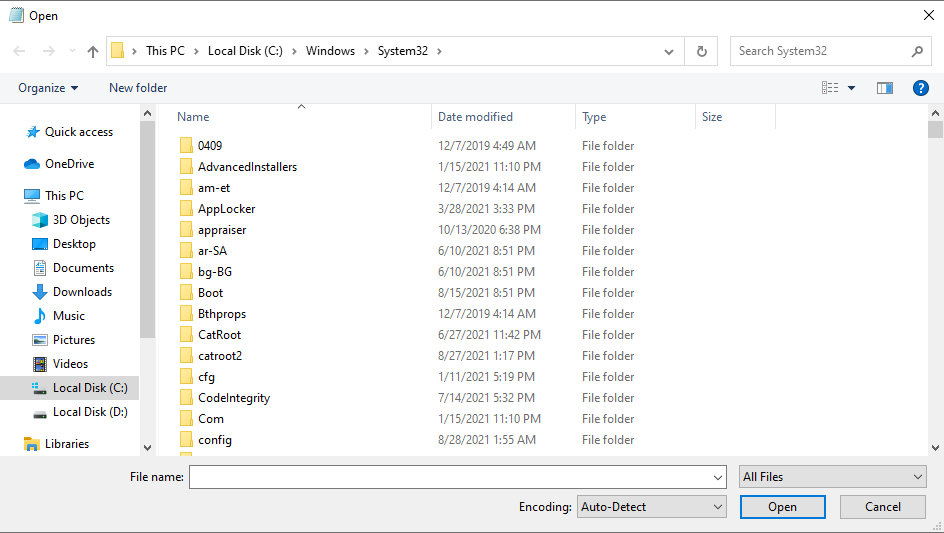Open the address bar history dropdown
The width and height of the screenshot is (944, 533).
pyautogui.click(x=669, y=51)
